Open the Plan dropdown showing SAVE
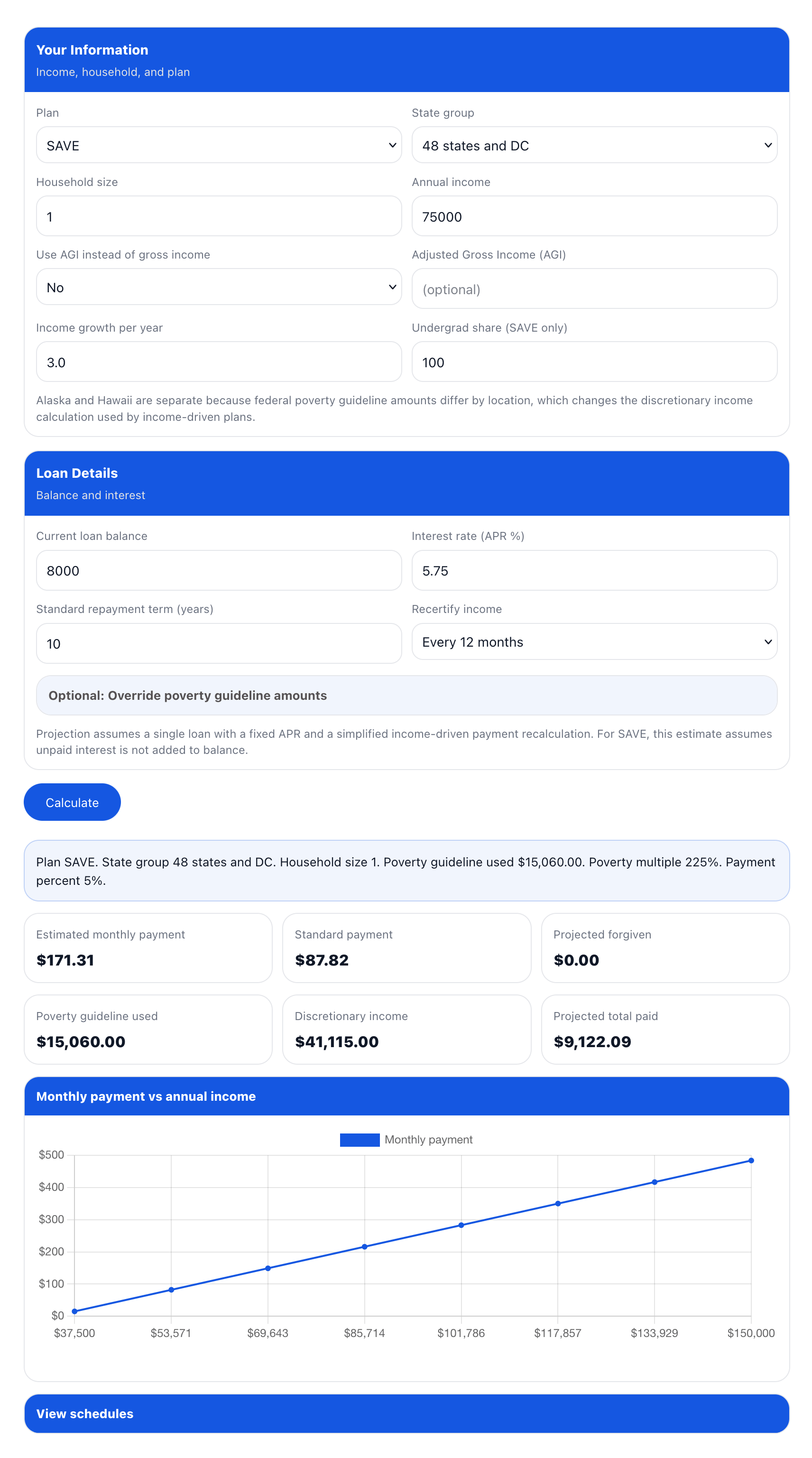The height and width of the screenshot is (1458, 812). (x=219, y=145)
